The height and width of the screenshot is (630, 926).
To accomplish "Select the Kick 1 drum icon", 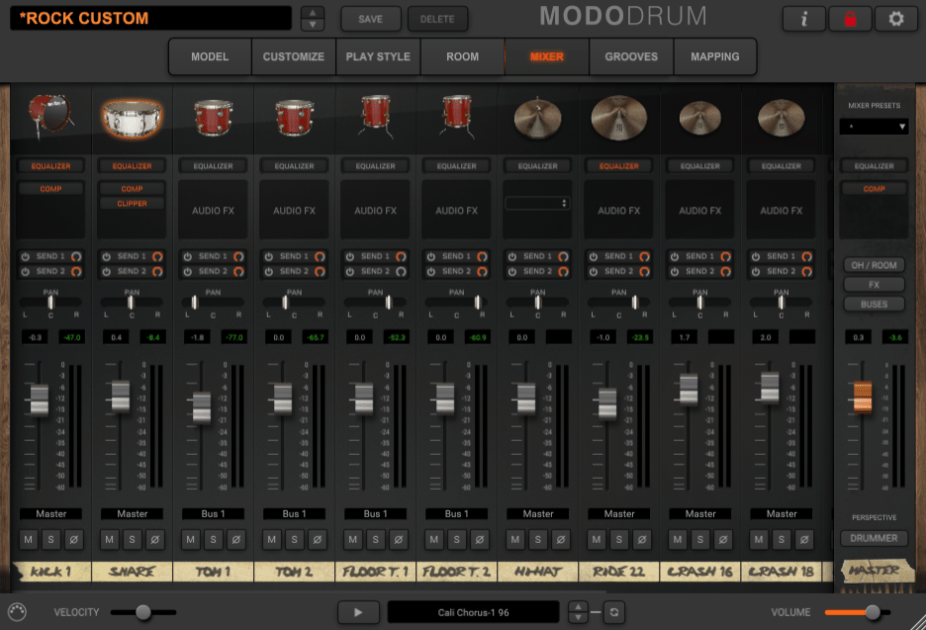I will (51, 116).
